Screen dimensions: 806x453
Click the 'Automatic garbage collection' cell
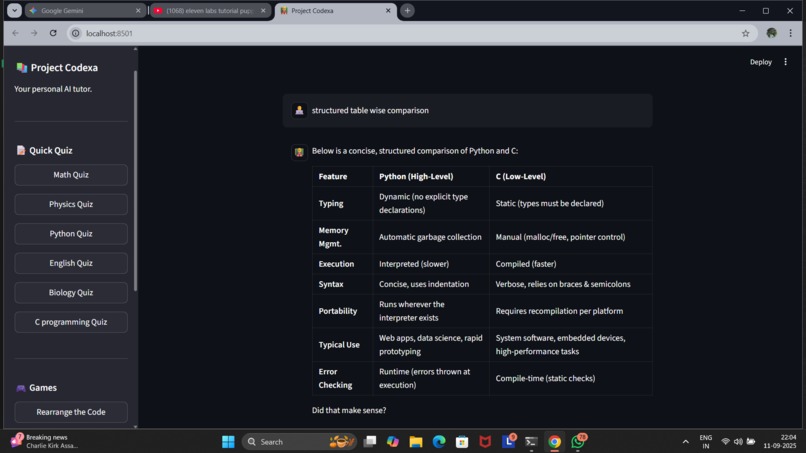coord(430,237)
